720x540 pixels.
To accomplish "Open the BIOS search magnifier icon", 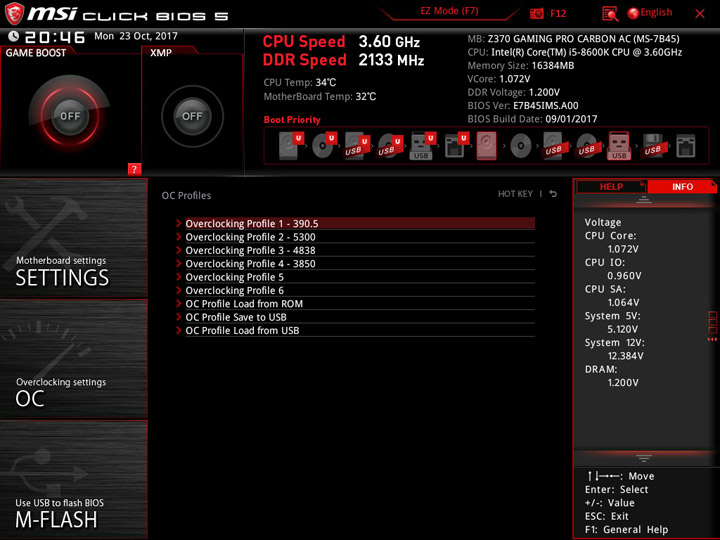I will [610, 14].
